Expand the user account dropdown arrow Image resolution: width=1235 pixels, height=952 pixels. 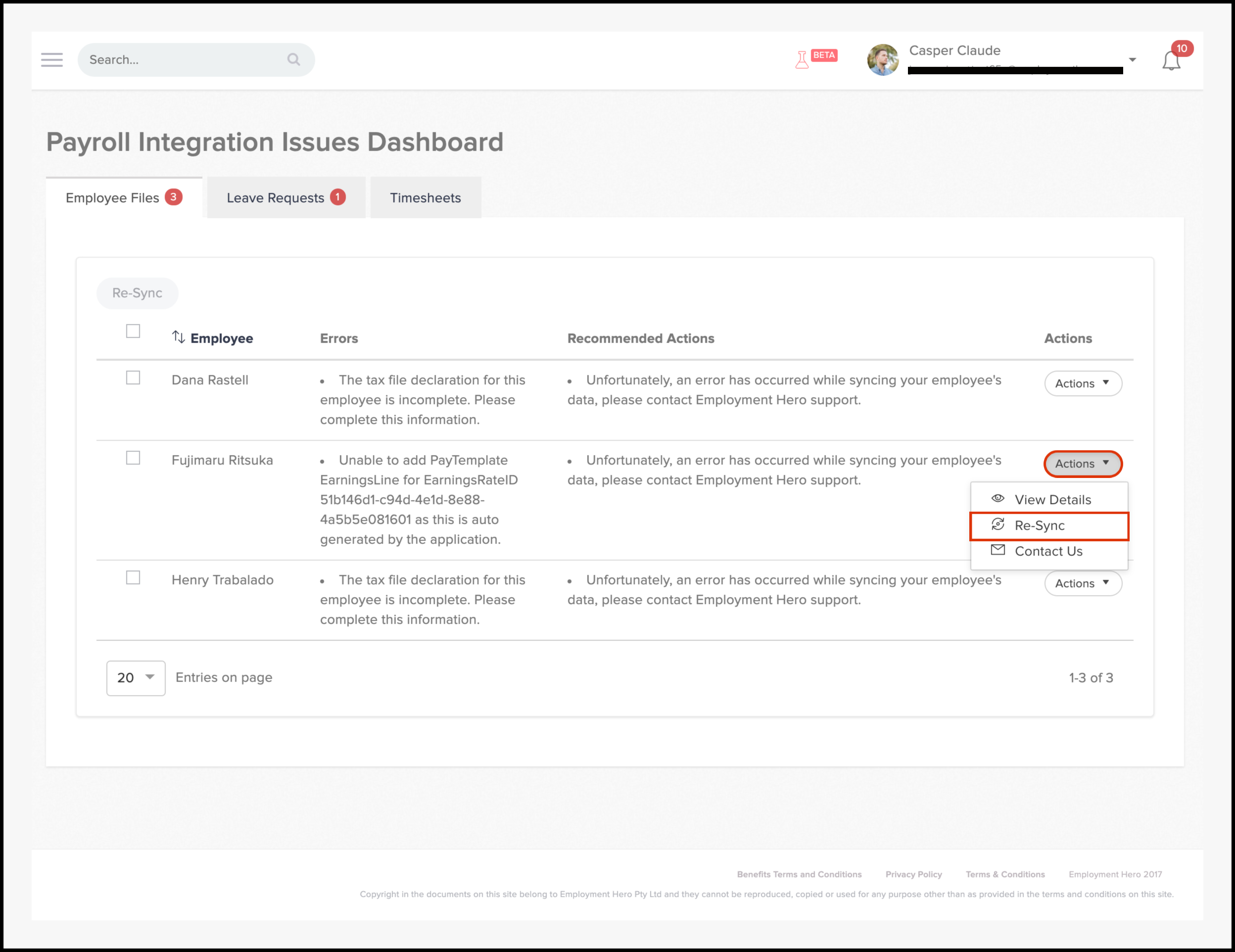[1132, 60]
